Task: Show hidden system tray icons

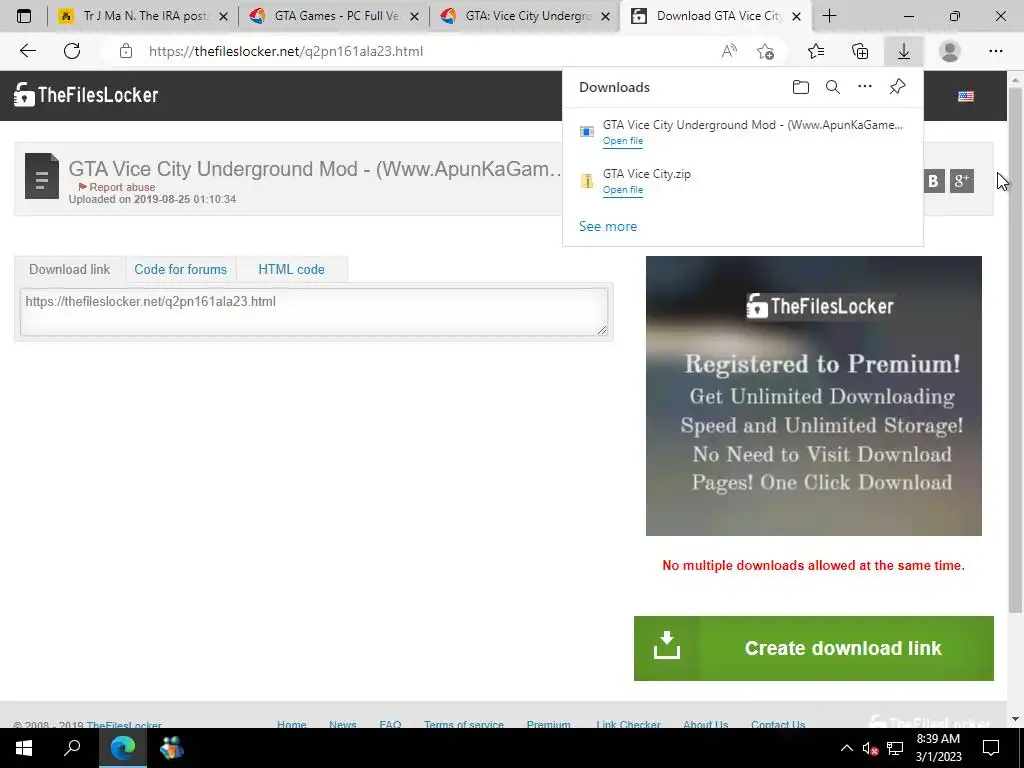Action: (846, 748)
